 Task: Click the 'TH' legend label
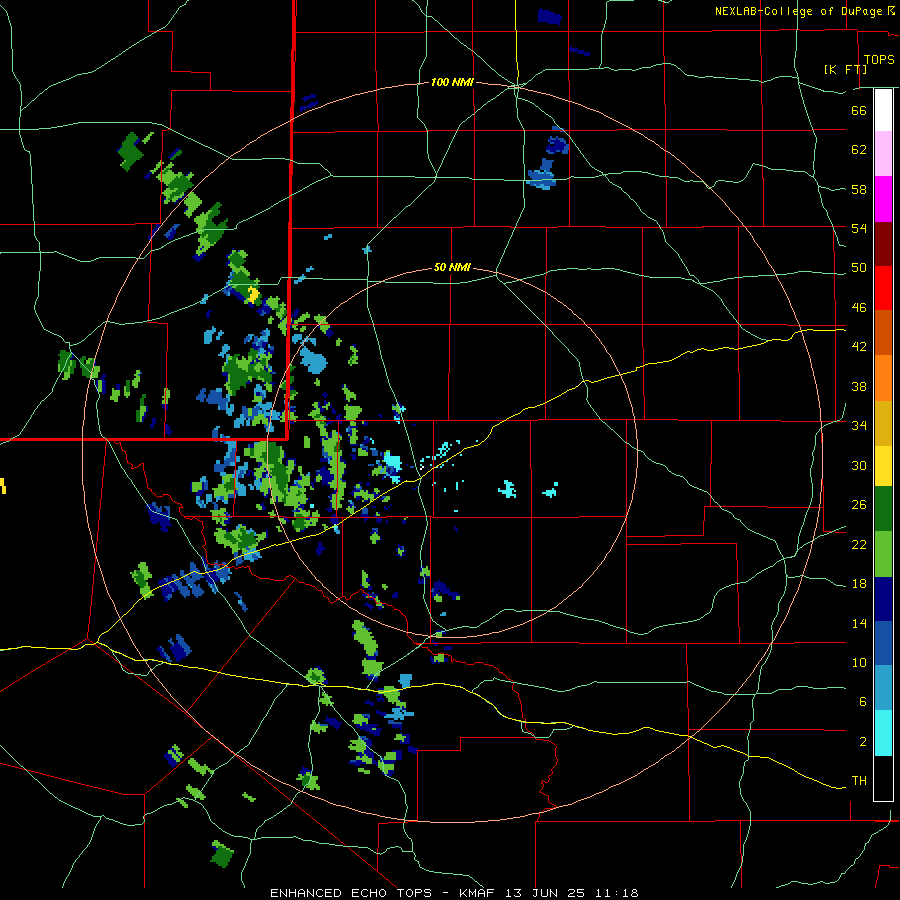(859, 781)
